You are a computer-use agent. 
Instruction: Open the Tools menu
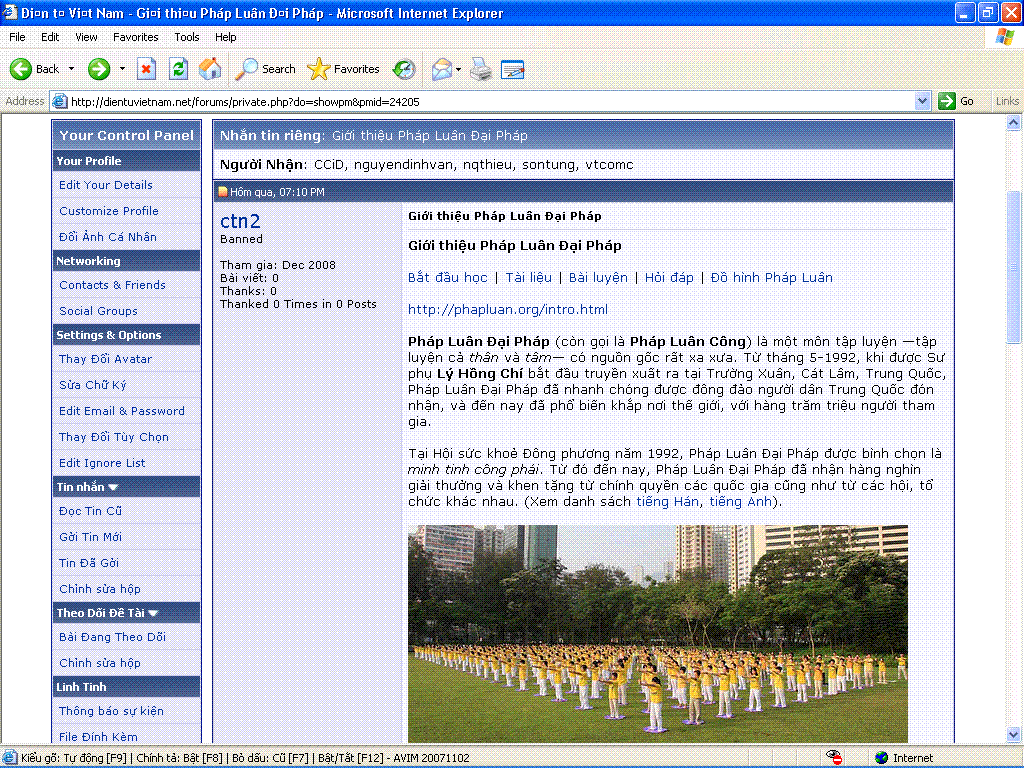pyautogui.click(x=186, y=37)
